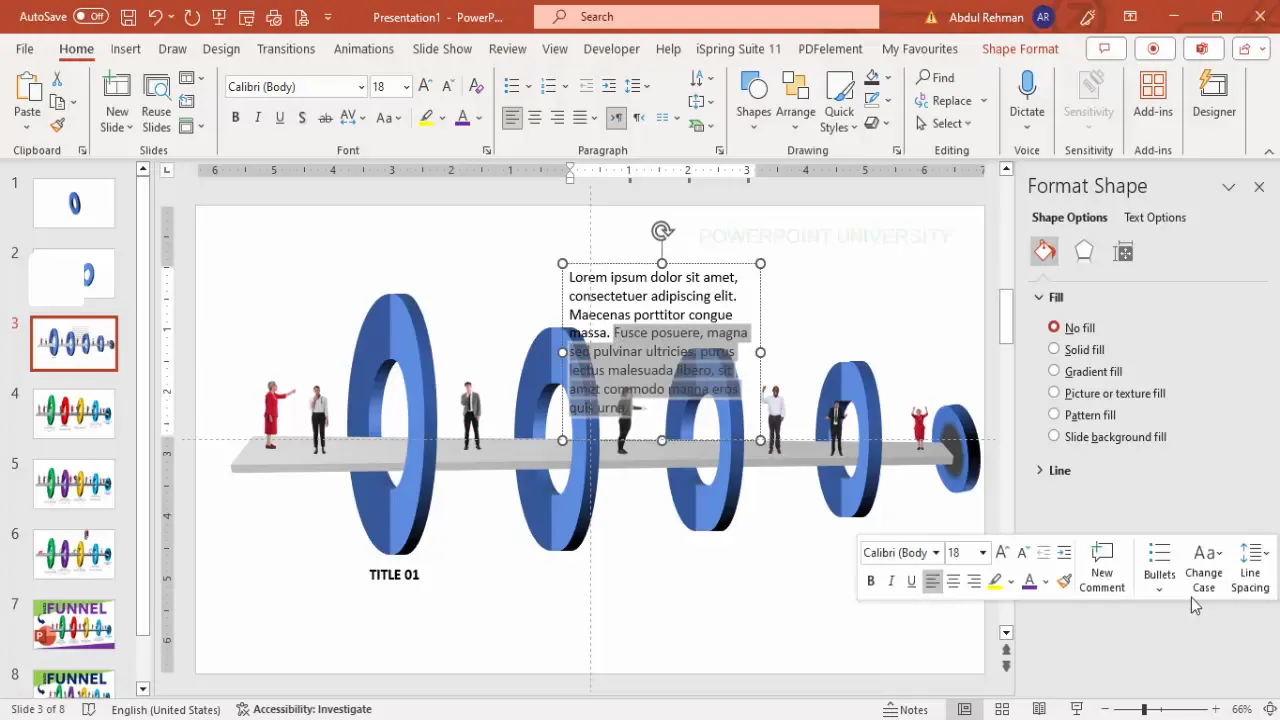Choose Slide background fill option
Image resolution: width=1280 pixels, height=720 pixels.
click(1054, 436)
